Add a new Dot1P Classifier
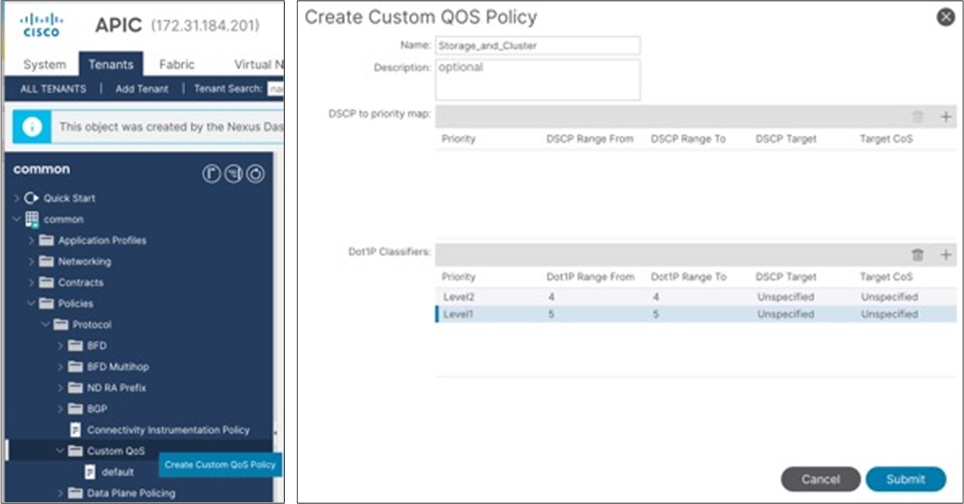 click(x=946, y=255)
